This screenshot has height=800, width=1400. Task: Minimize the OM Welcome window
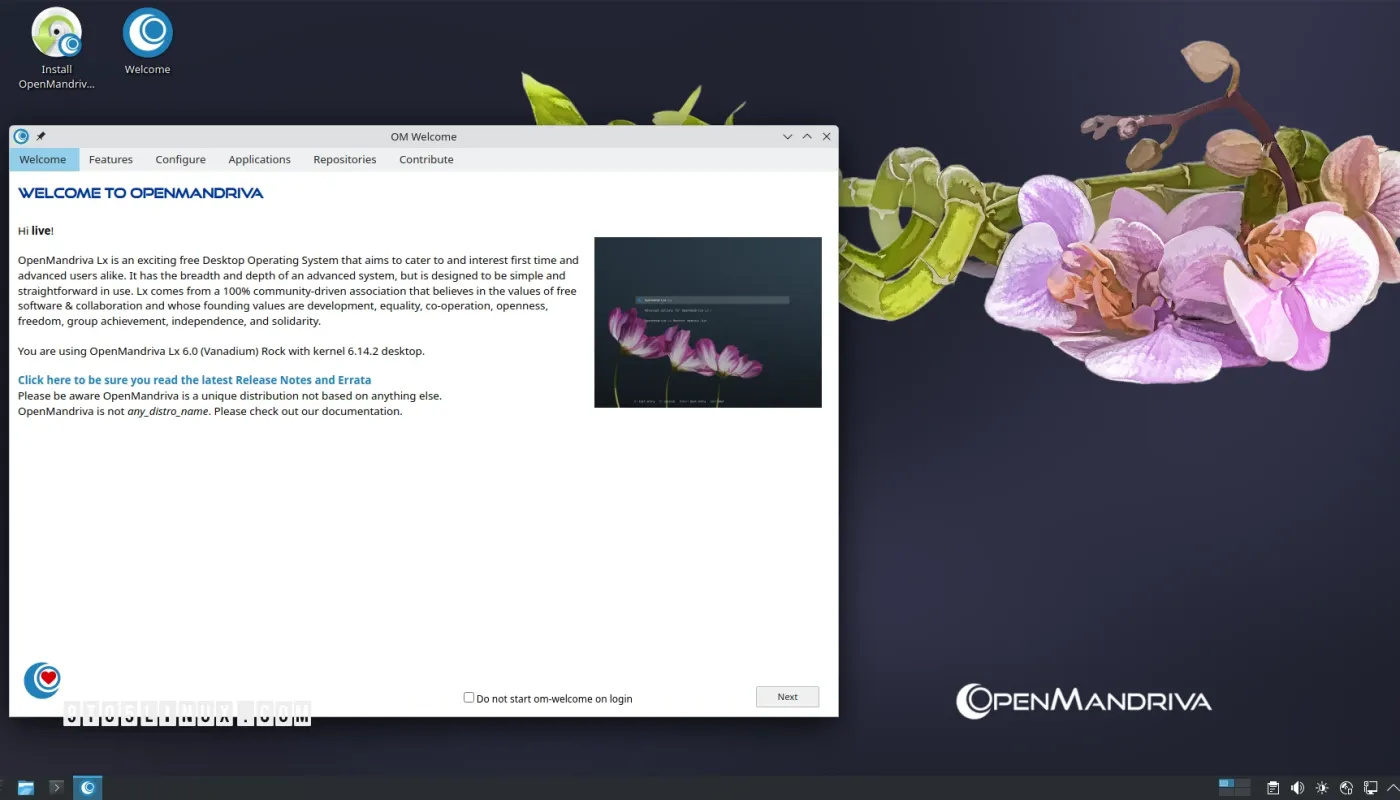[787, 136]
